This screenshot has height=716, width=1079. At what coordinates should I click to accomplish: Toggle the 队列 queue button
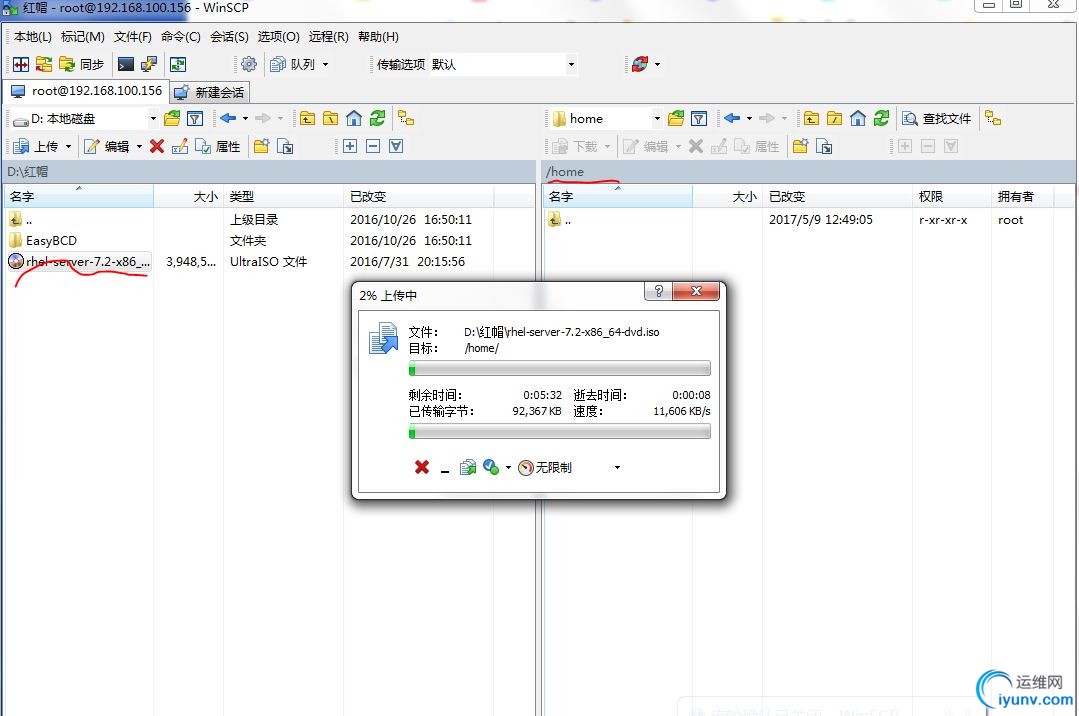point(293,65)
